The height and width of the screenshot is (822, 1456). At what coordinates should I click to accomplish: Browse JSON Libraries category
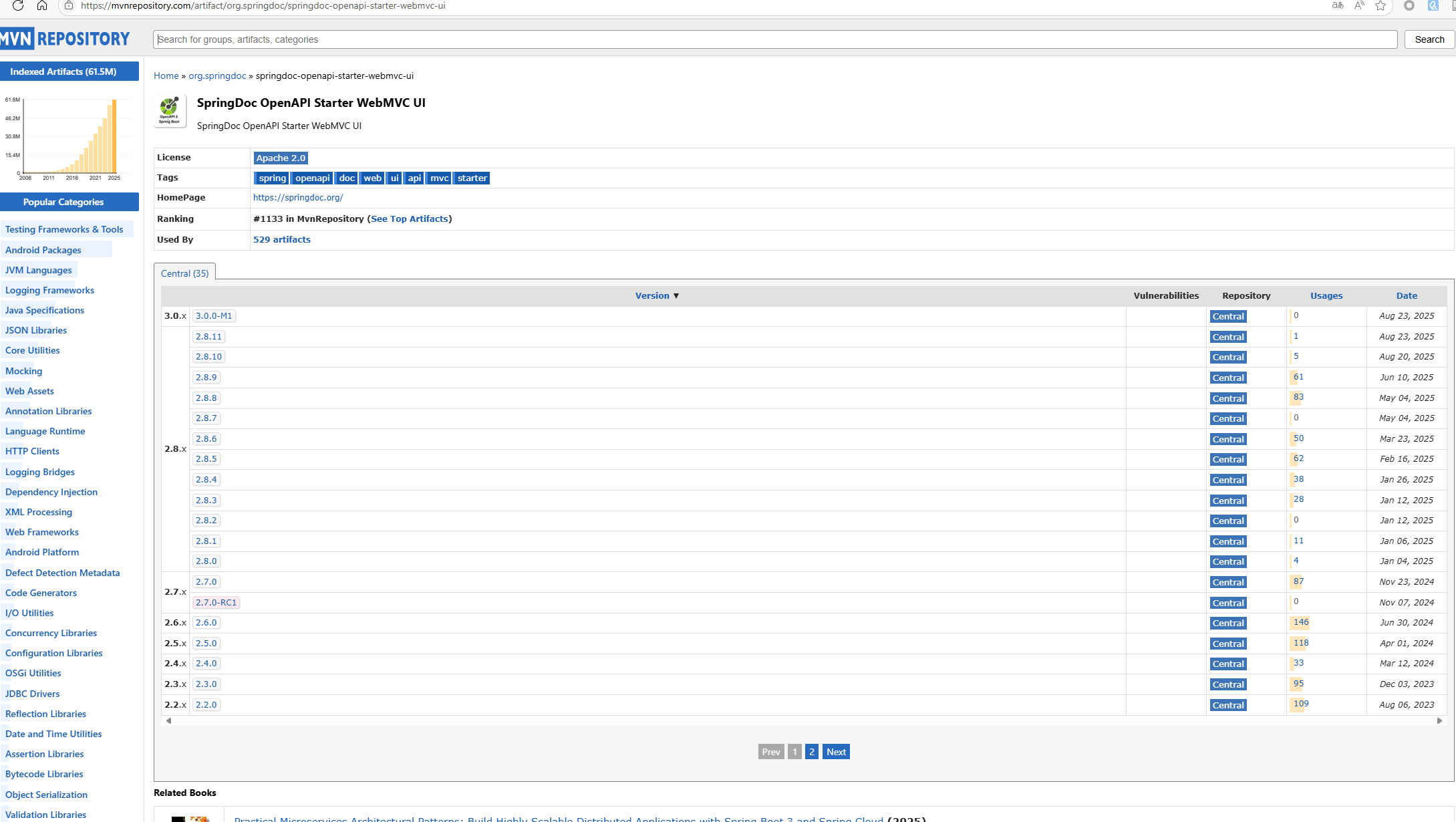tap(36, 330)
